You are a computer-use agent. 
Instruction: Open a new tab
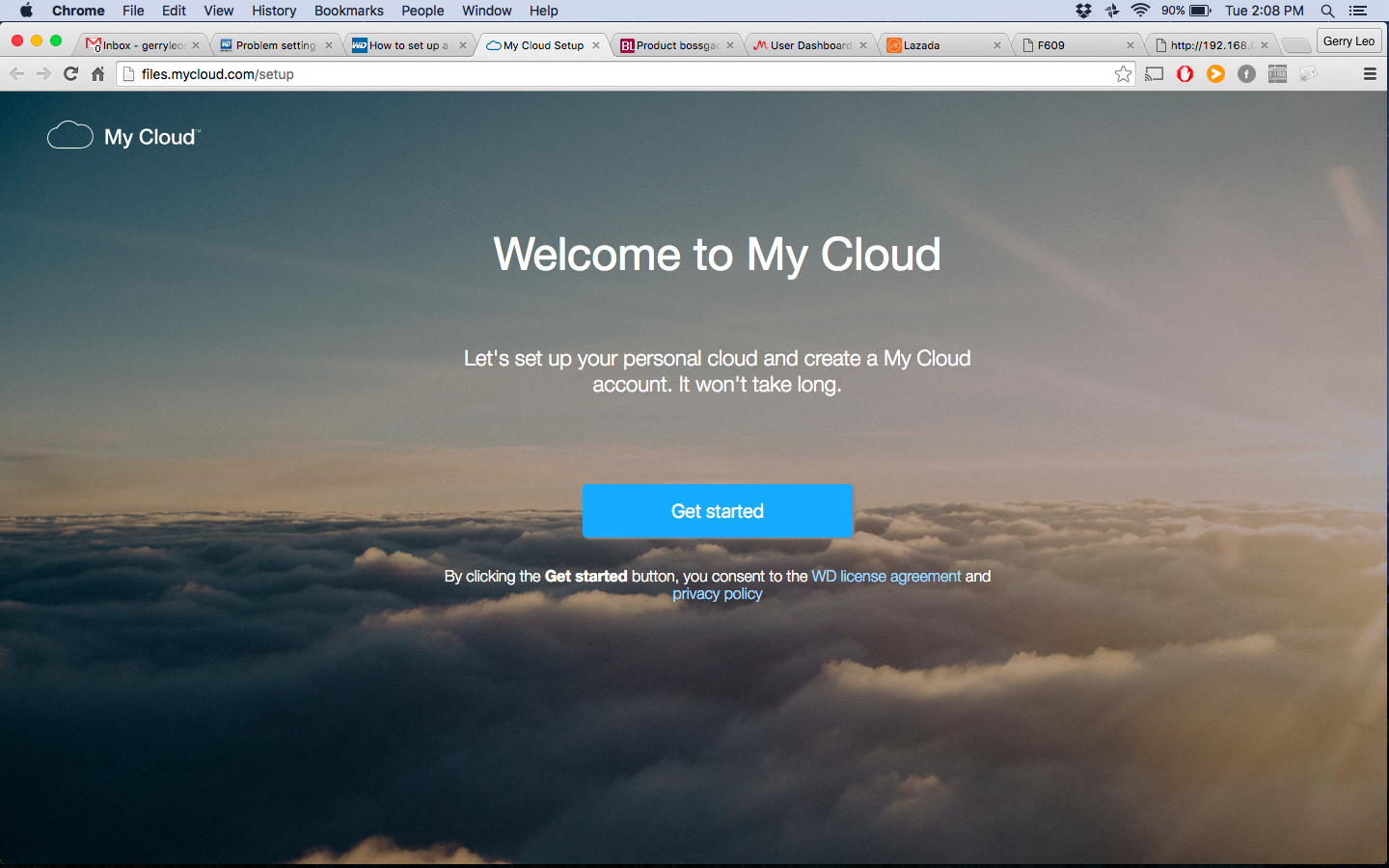[1296, 45]
